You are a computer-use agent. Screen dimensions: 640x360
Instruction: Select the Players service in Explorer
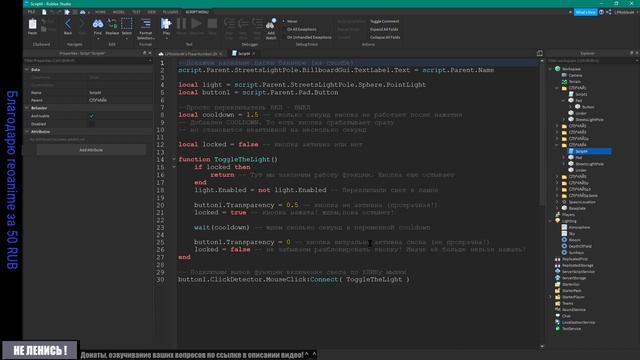pos(568,215)
